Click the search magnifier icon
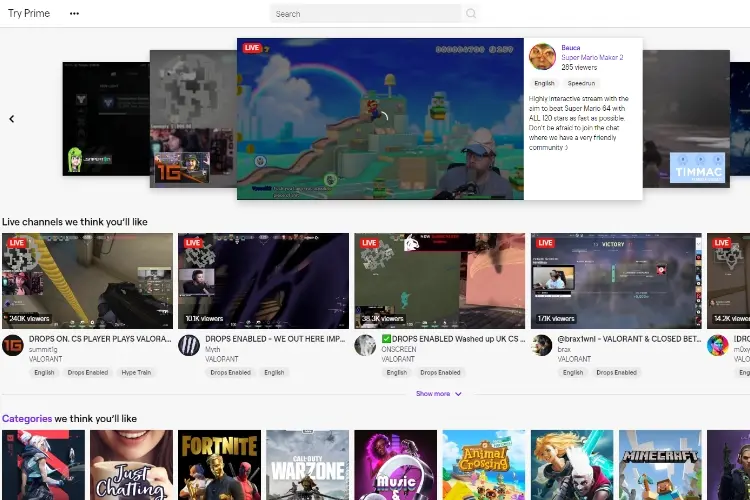Viewport: 750px width, 500px height. [x=471, y=13]
